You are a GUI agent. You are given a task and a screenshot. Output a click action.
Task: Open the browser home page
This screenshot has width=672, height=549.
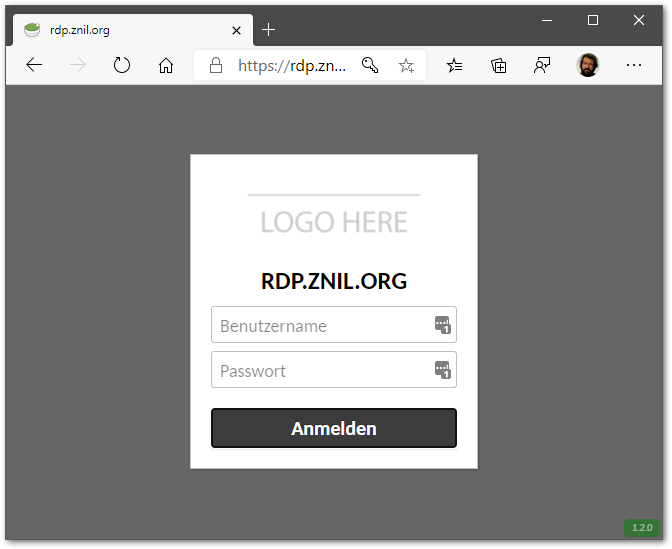[166, 66]
